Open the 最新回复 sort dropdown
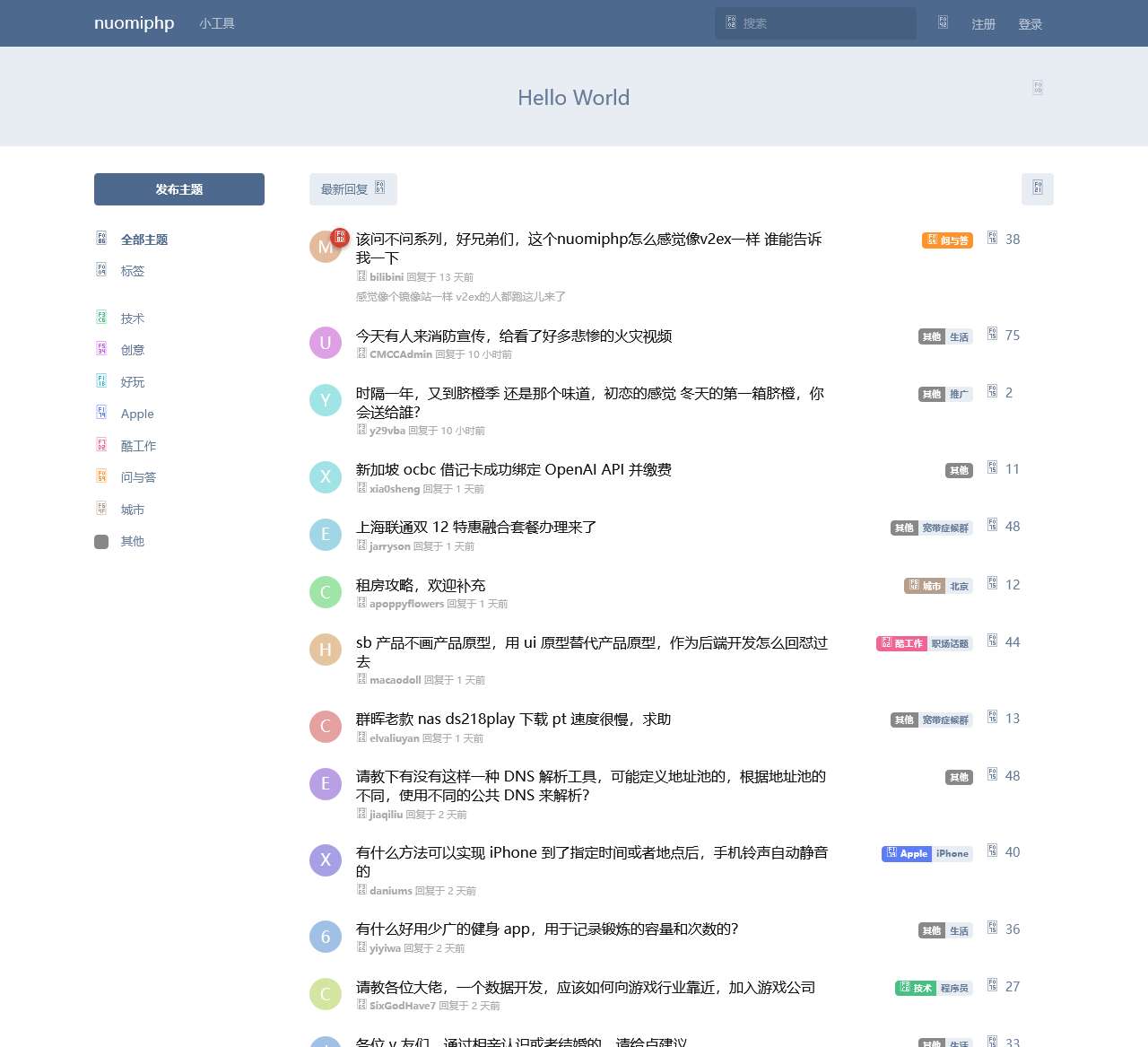Screen dimensions: 1148x1047 click(352, 189)
